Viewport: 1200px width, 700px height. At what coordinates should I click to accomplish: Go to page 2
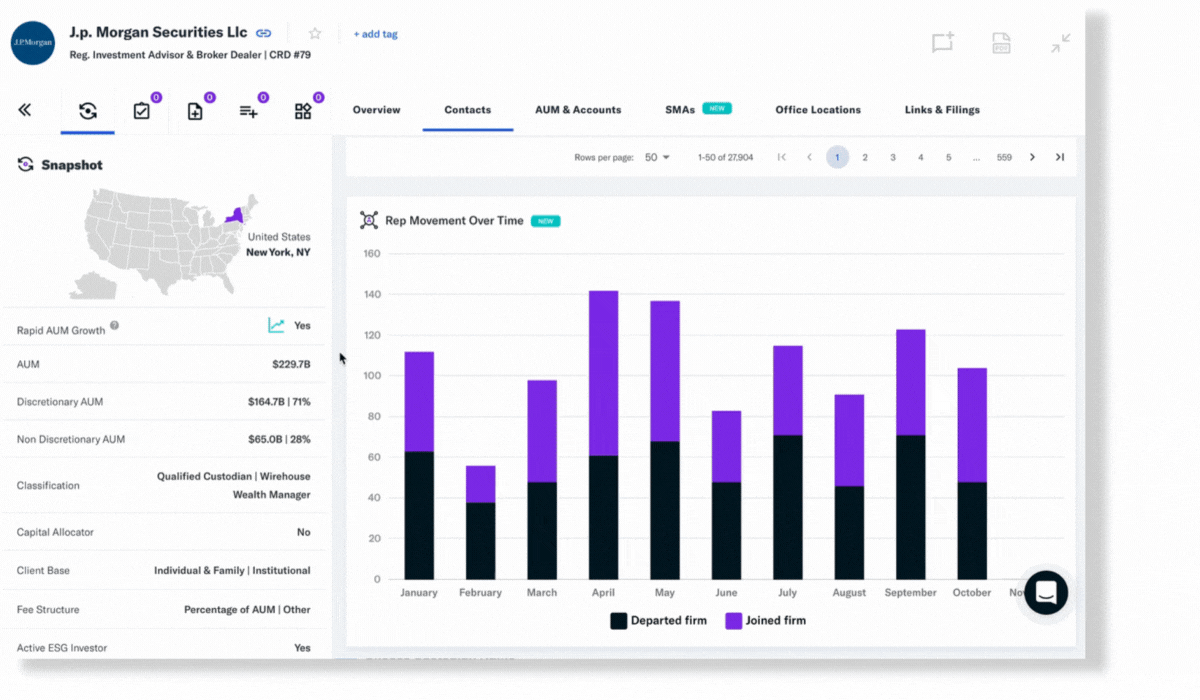[x=865, y=157]
